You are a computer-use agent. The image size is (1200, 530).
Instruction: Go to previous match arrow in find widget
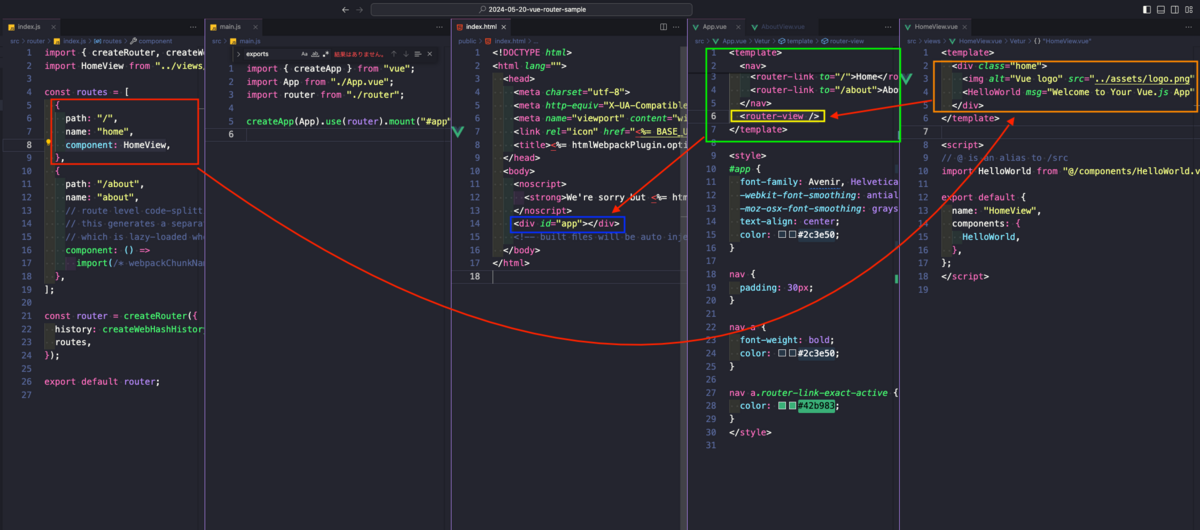click(x=394, y=54)
